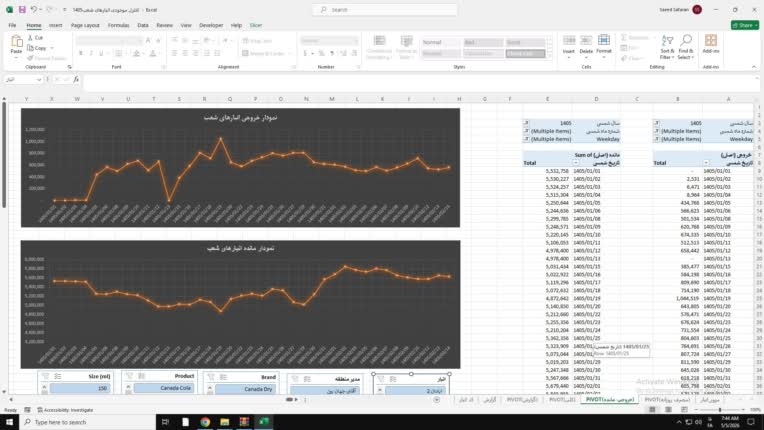Click multi-select icon on Brand slicer
Screen dimensions: 764x430
click(x=223, y=377)
